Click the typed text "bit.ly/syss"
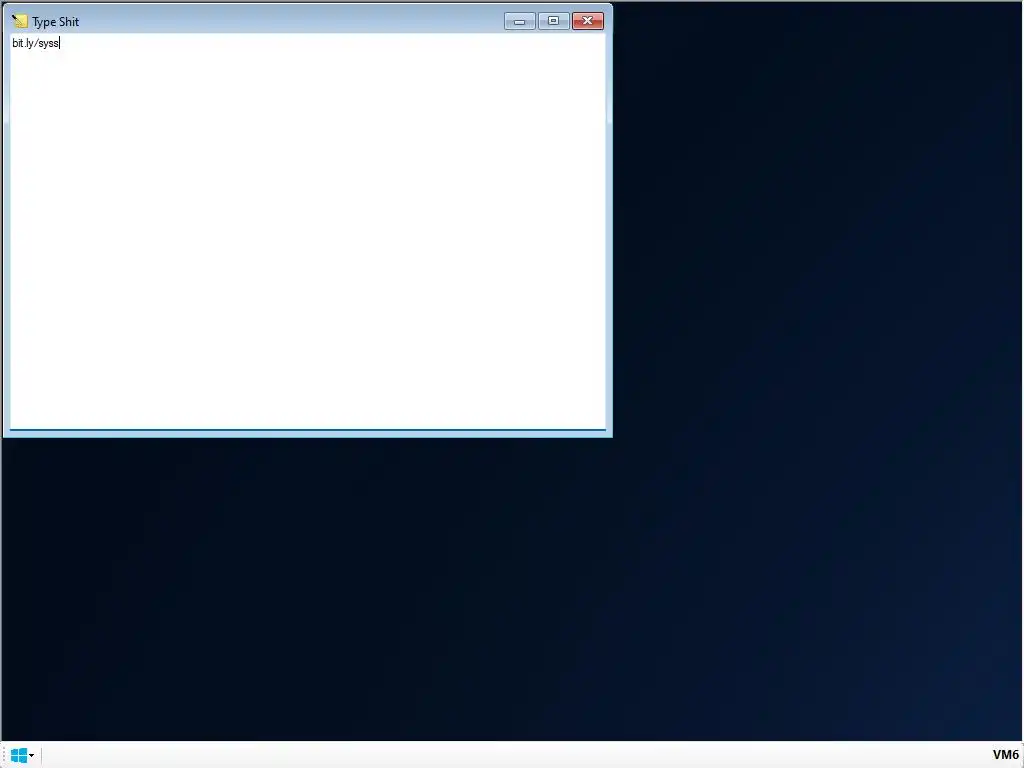The image size is (1024, 768). [35, 43]
